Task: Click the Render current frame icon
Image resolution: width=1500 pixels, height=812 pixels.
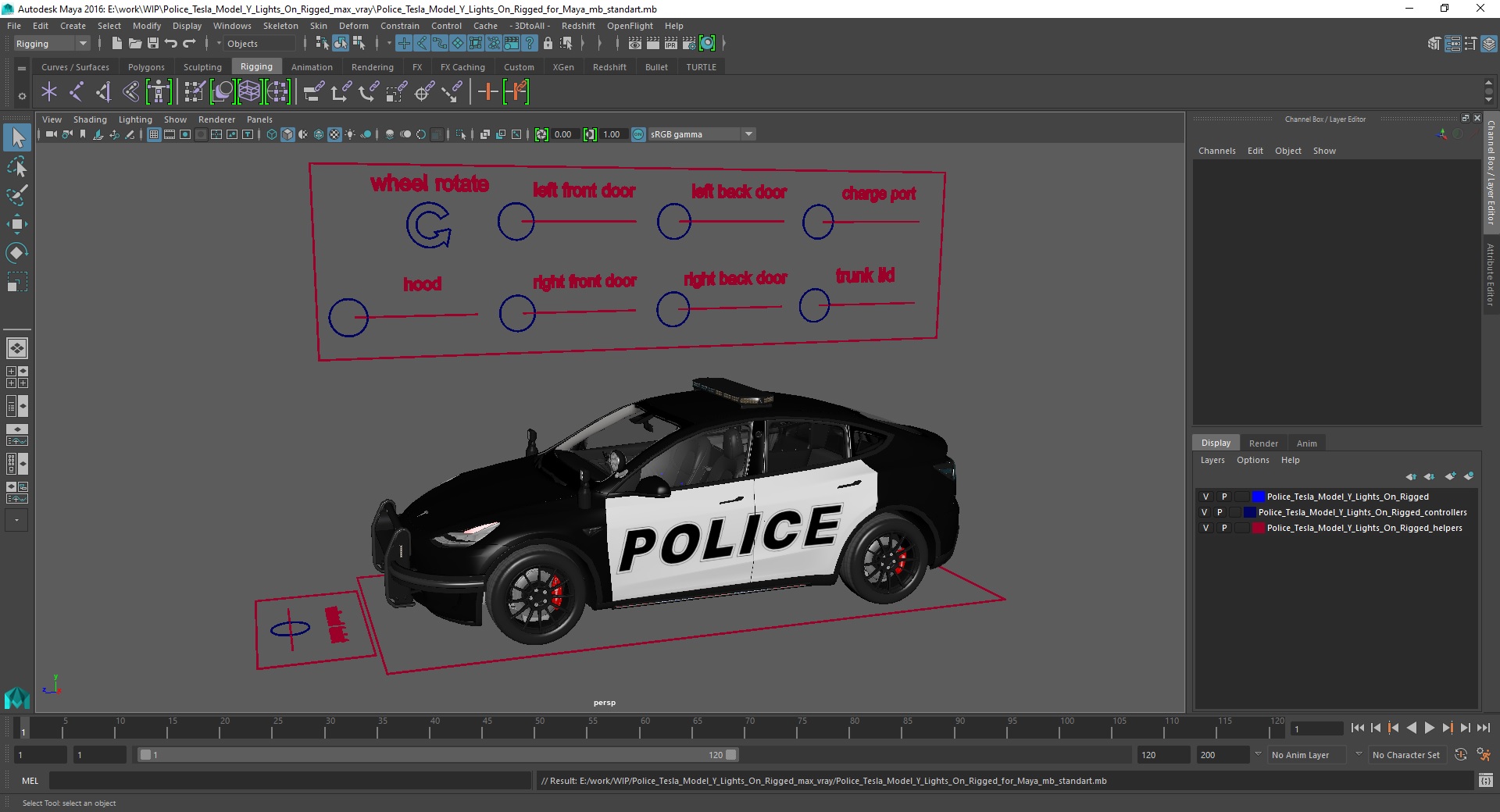Action: coord(653,44)
